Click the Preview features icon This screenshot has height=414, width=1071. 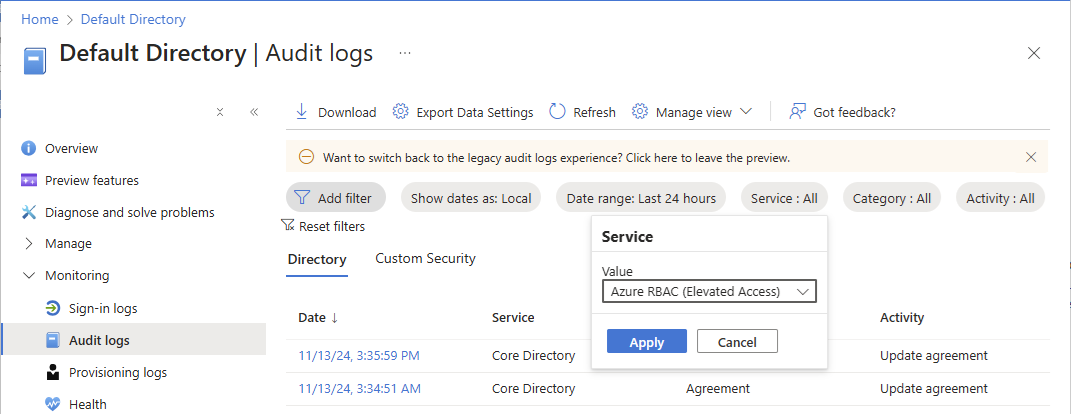coord(28,181)
